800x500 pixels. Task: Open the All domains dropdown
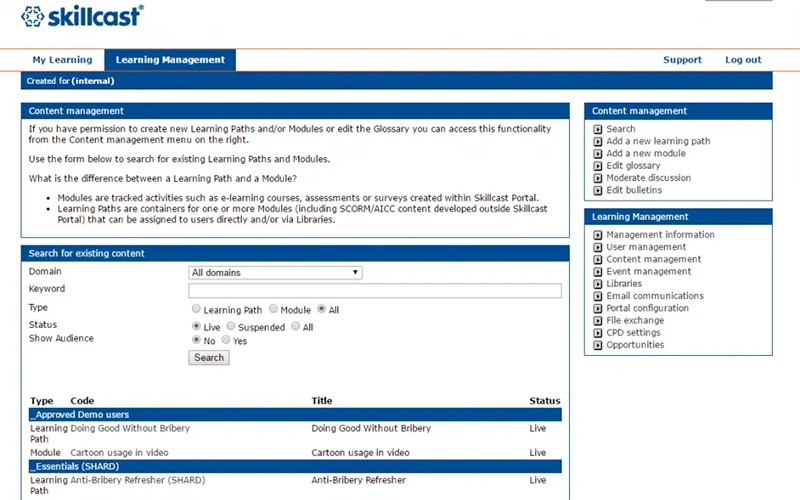point(275,272)
